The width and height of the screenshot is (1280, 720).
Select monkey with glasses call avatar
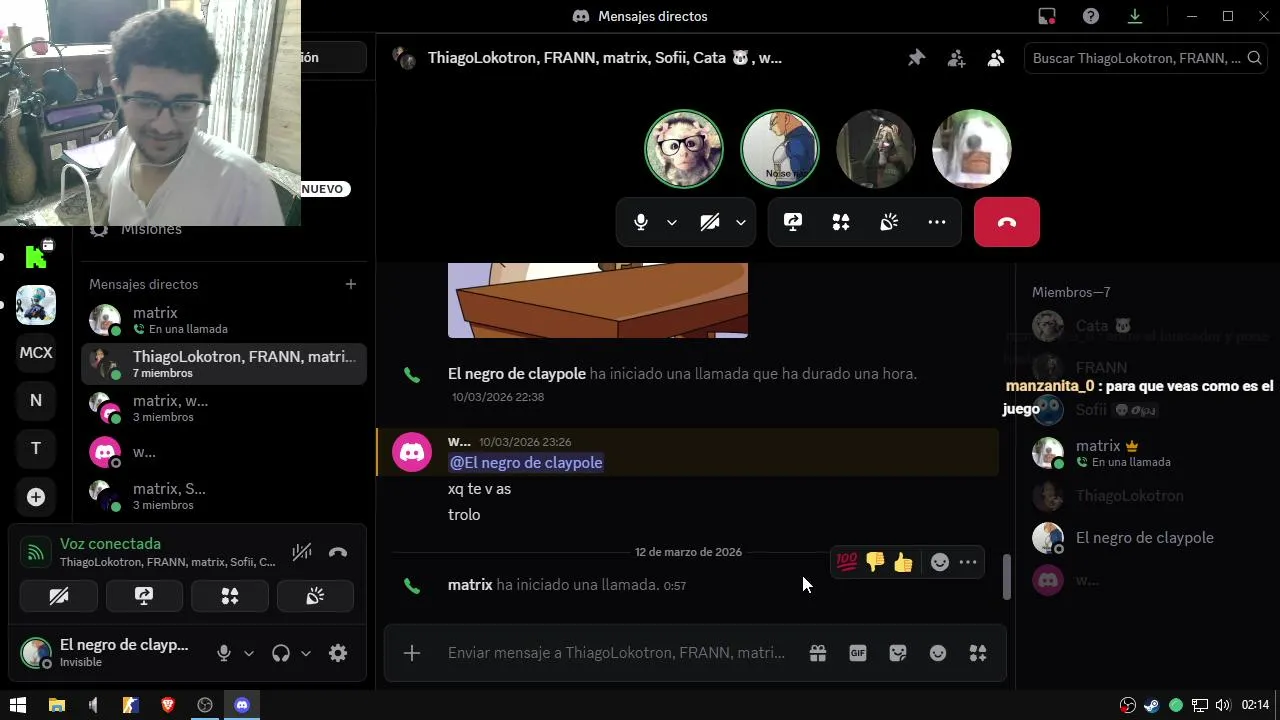[x=684, y=149]
